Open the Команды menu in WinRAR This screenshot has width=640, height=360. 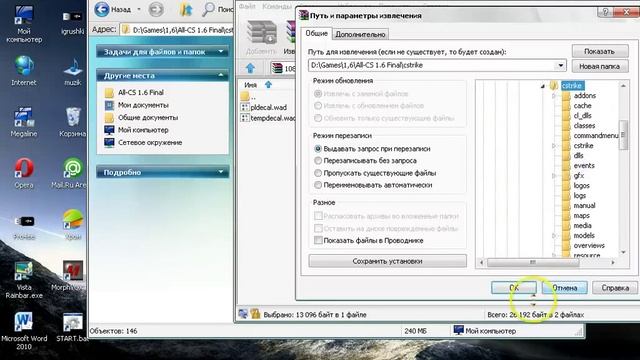277,7
